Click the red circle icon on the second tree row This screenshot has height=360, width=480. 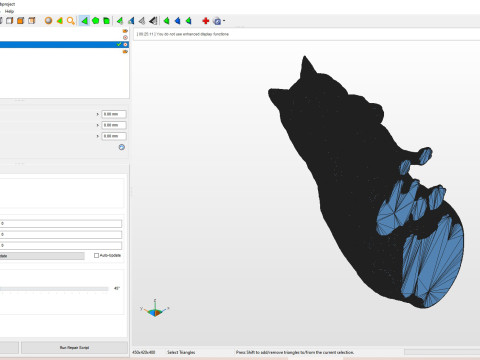(125, 38)
